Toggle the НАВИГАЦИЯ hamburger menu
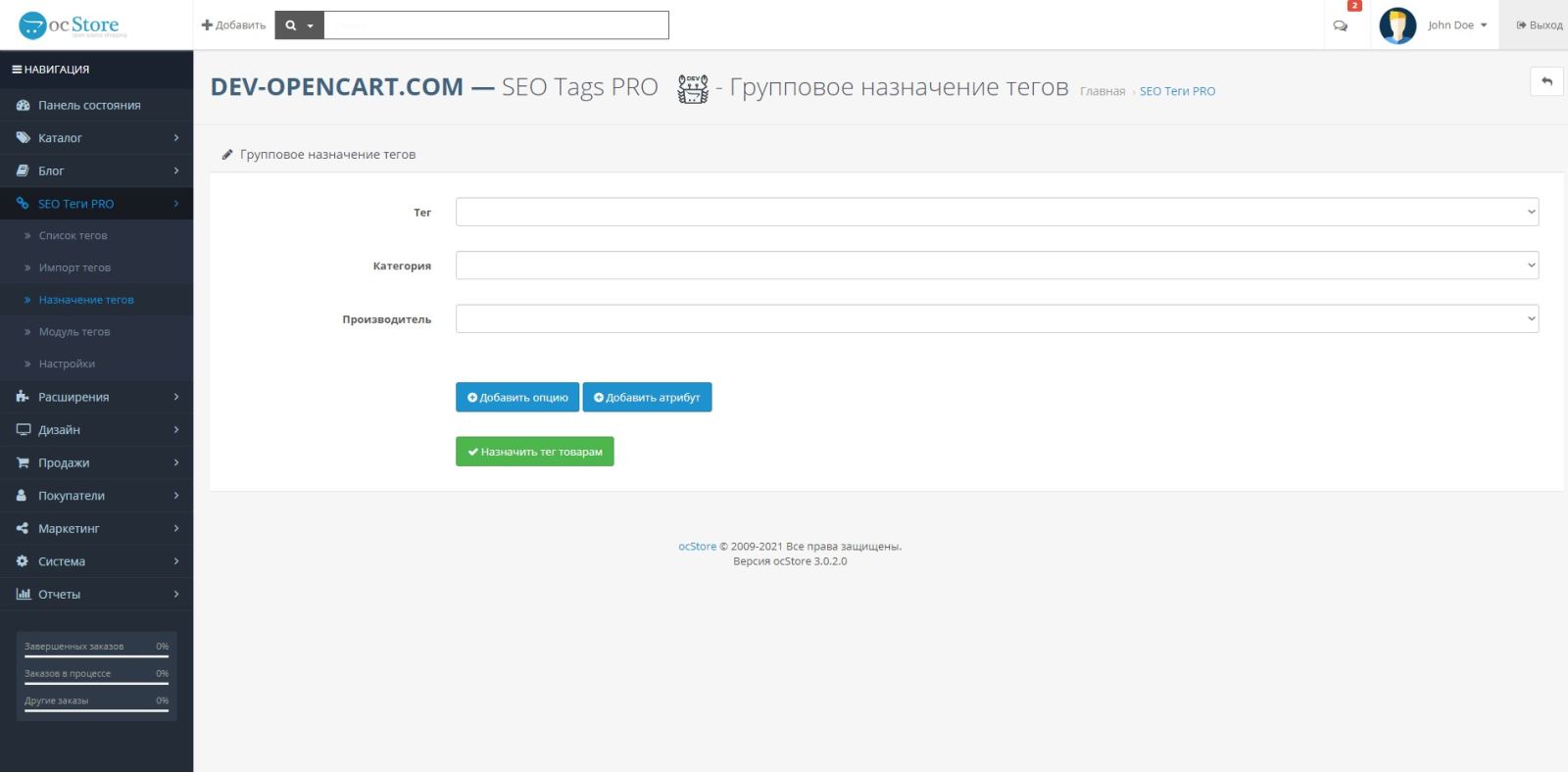The width and height of the screenshot is (1568, 773). (x=17, y=70)
